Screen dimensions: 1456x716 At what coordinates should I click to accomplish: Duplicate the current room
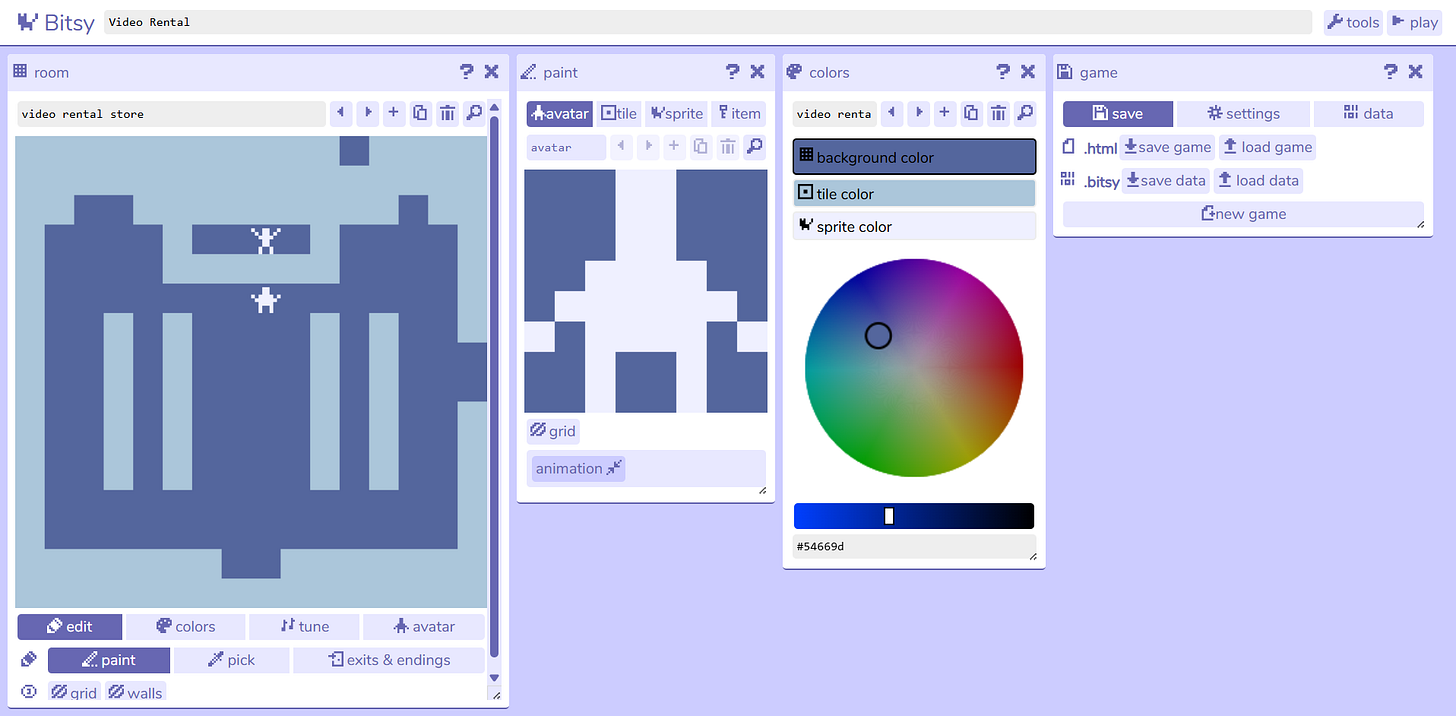(421, 113)
